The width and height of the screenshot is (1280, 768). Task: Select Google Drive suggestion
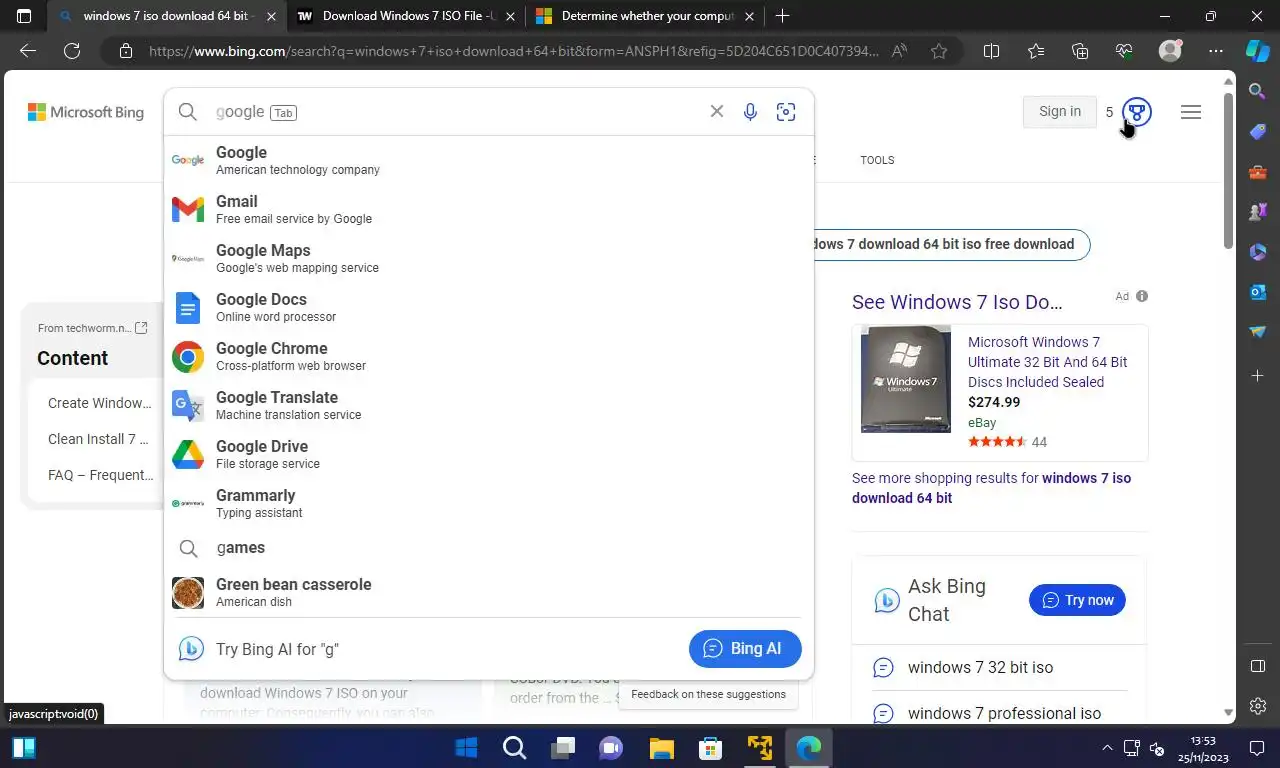pos(488,454)
